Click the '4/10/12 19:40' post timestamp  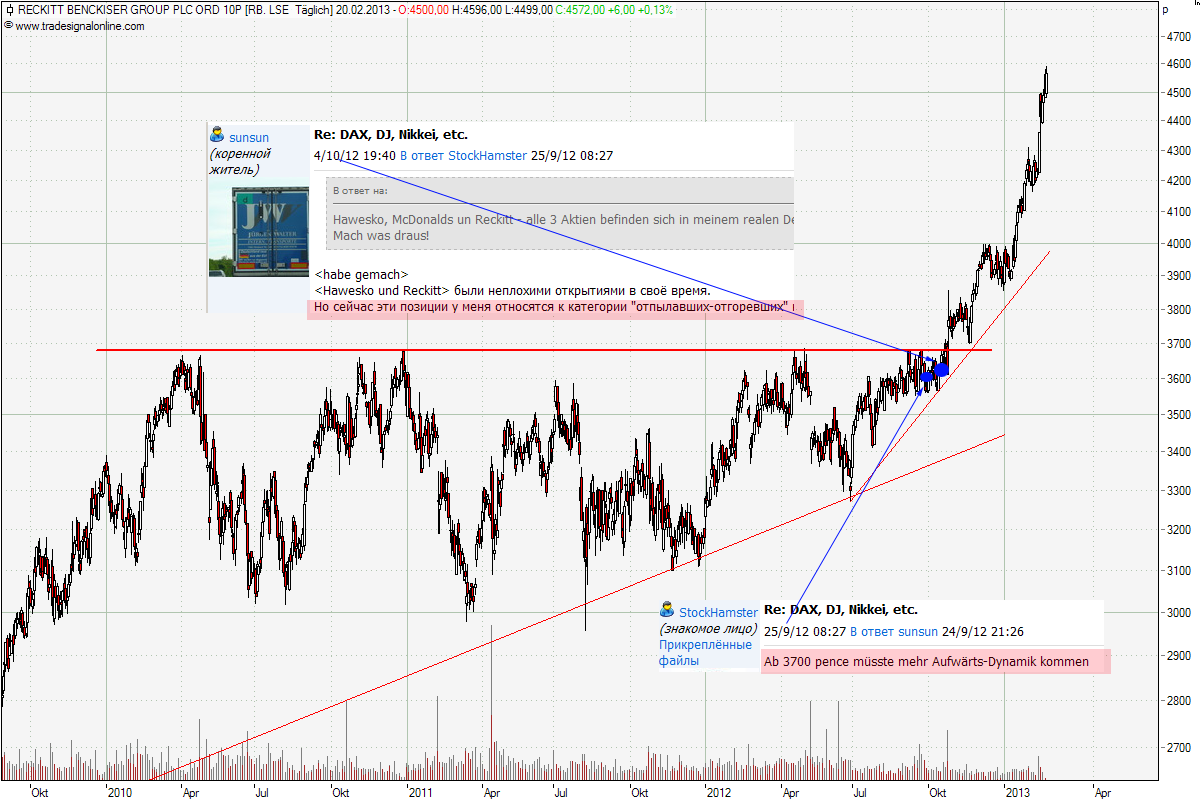tap(355, 155)
